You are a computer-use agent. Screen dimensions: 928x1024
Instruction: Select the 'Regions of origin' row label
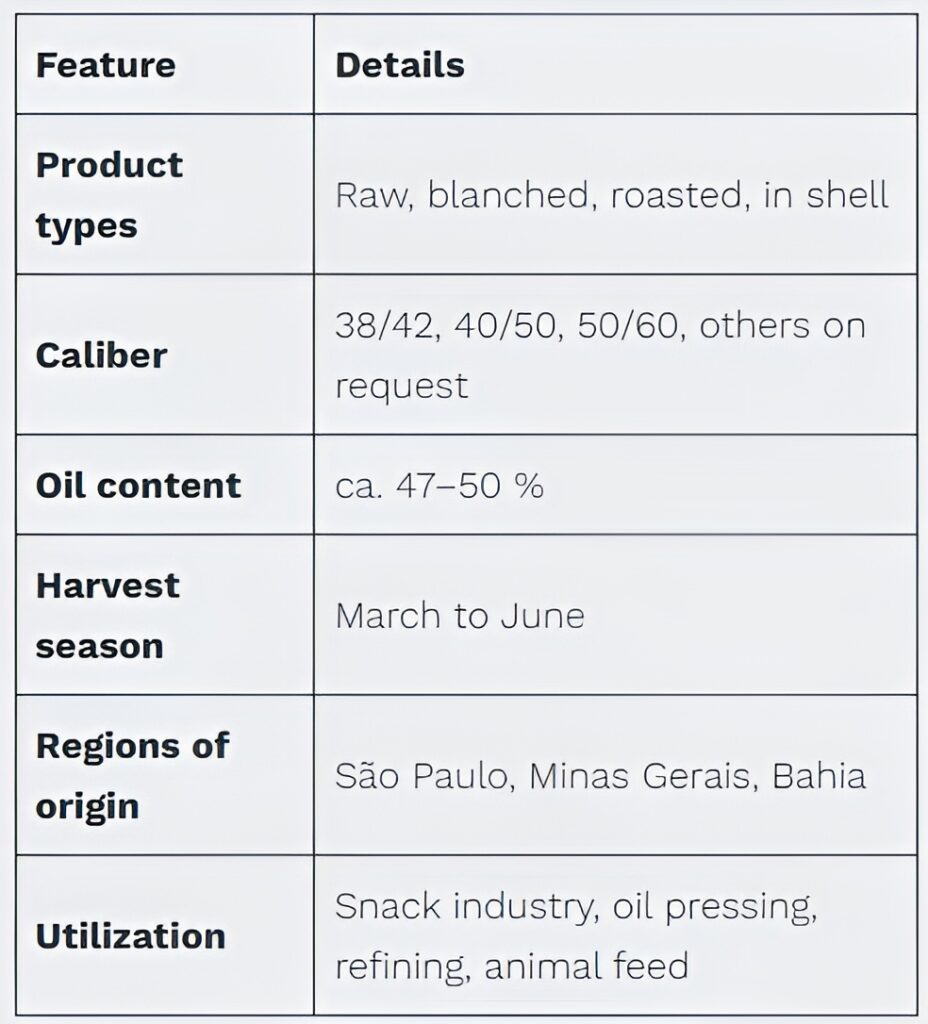coord(132,775)
